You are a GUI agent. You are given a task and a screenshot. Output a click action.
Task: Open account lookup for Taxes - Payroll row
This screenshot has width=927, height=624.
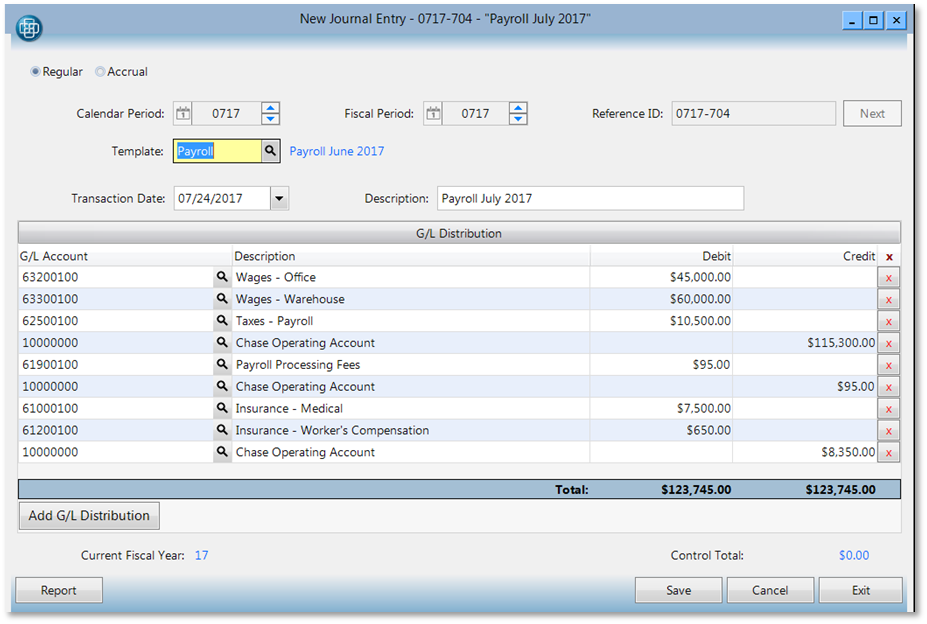coord(221,321)
